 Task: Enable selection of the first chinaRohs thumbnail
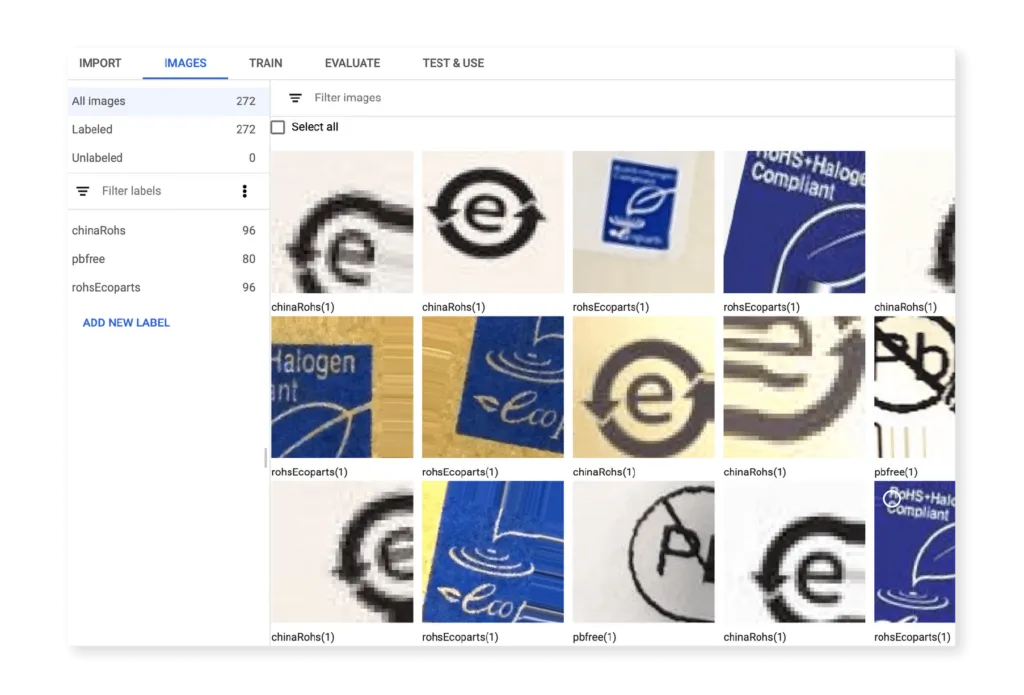coord(342,222)
